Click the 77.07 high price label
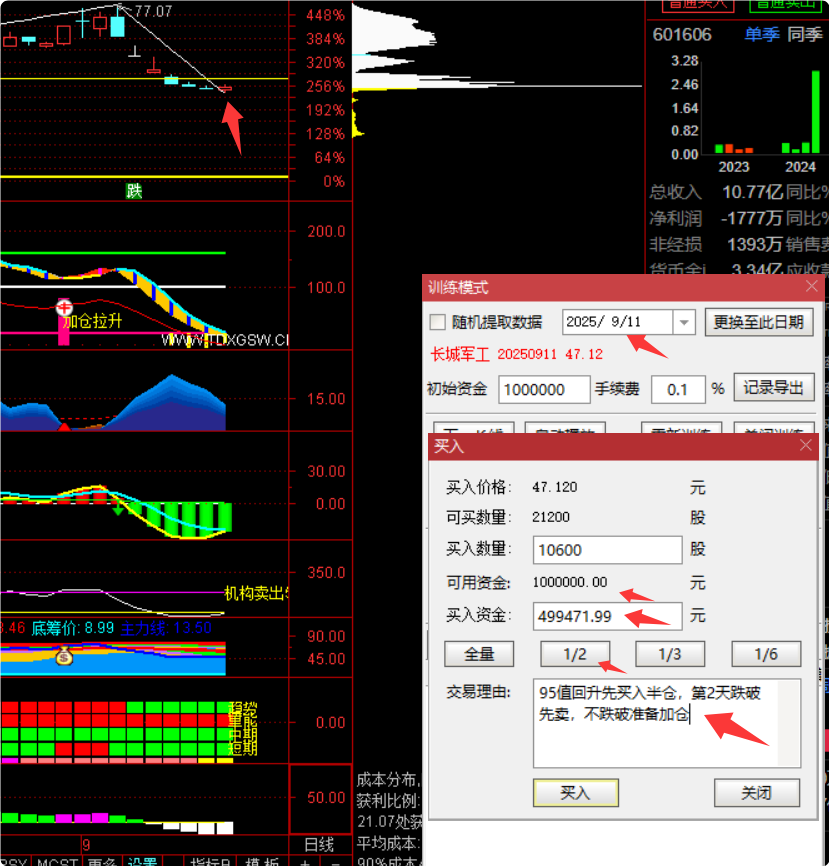 point(153,11)
